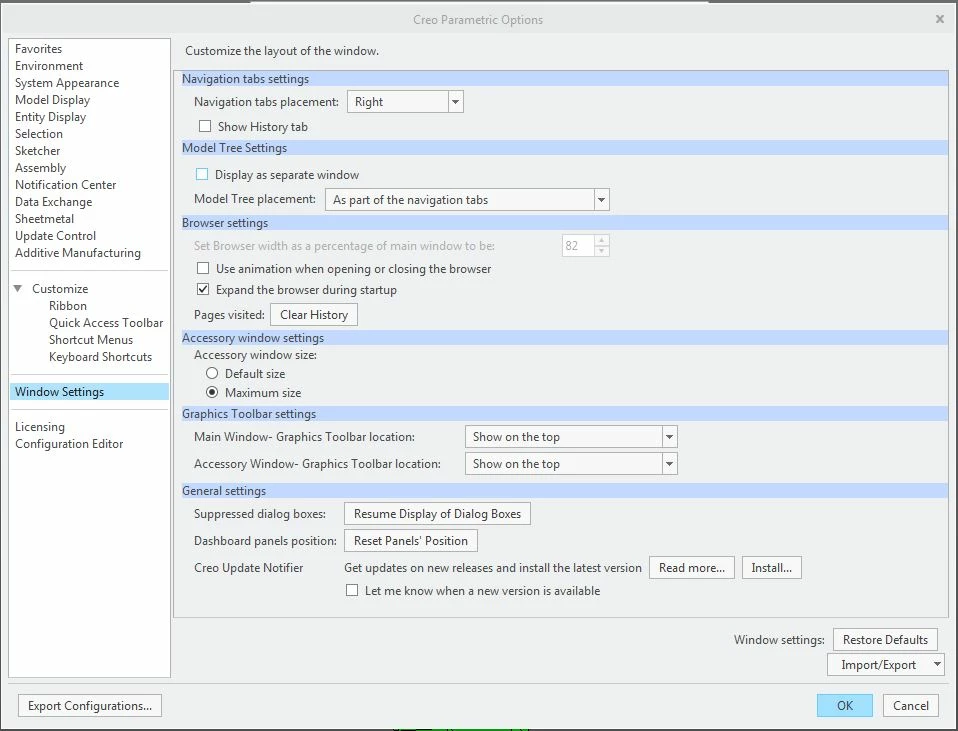Image resolution: width=958 pixels, height=731 pixels.
Task: Collapse the Customize tree node
Action: click(x=18, y=288)
